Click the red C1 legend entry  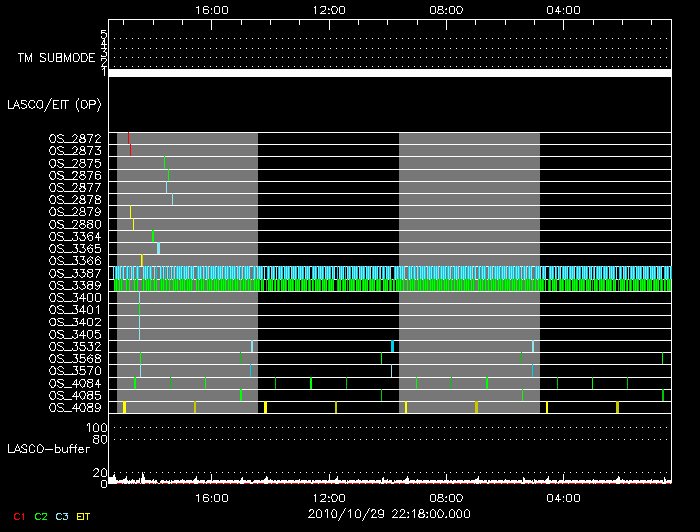tap(19, 515)
